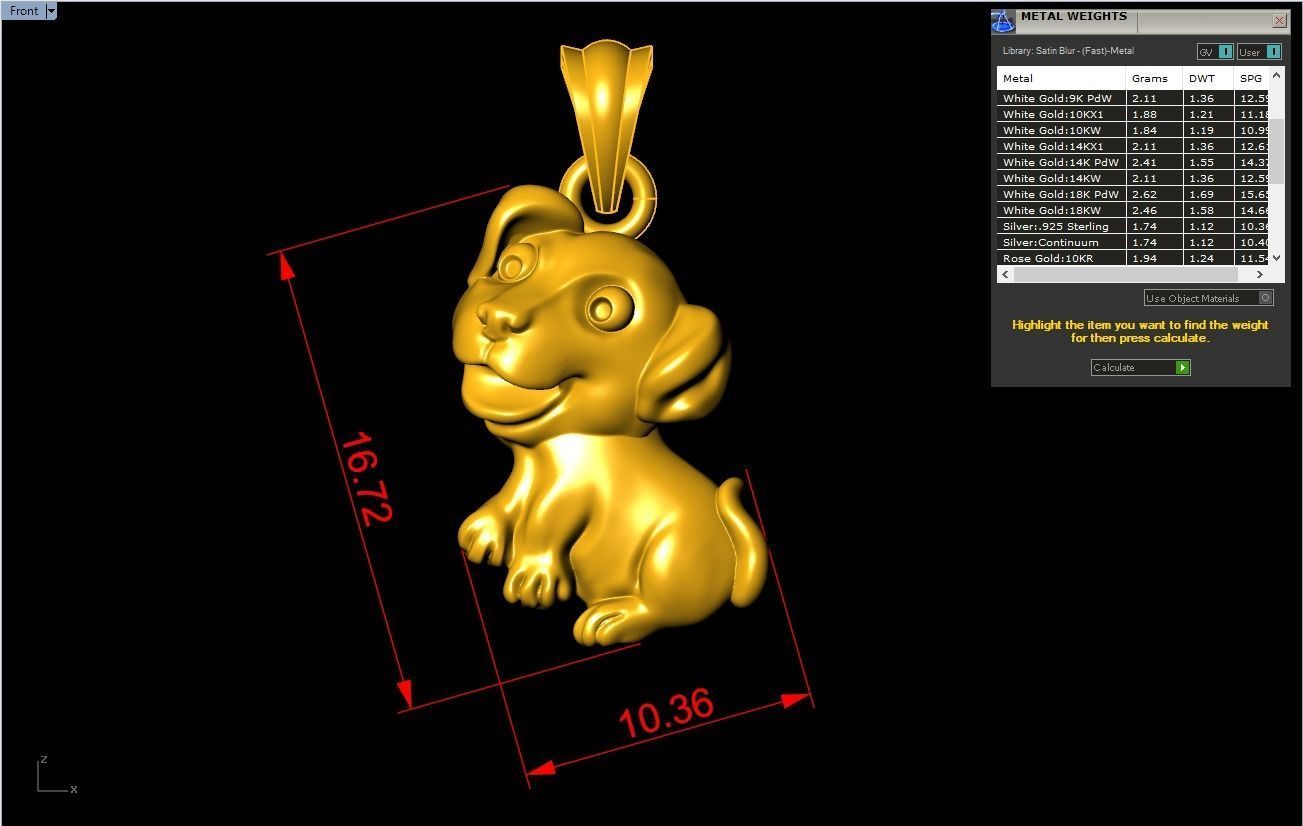
Task: Select the Silver:.925 Sterling row
Action: pyautogui.click(x=1133, y=226)
